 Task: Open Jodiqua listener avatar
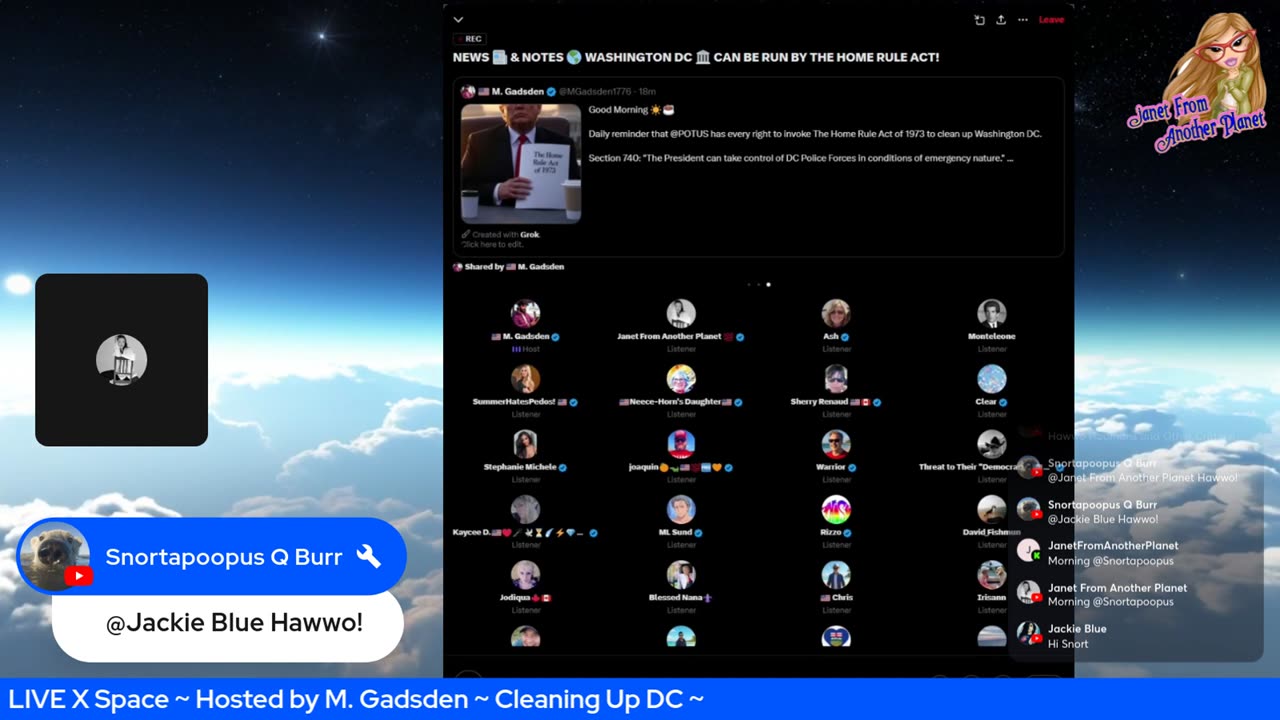[525, 575]
